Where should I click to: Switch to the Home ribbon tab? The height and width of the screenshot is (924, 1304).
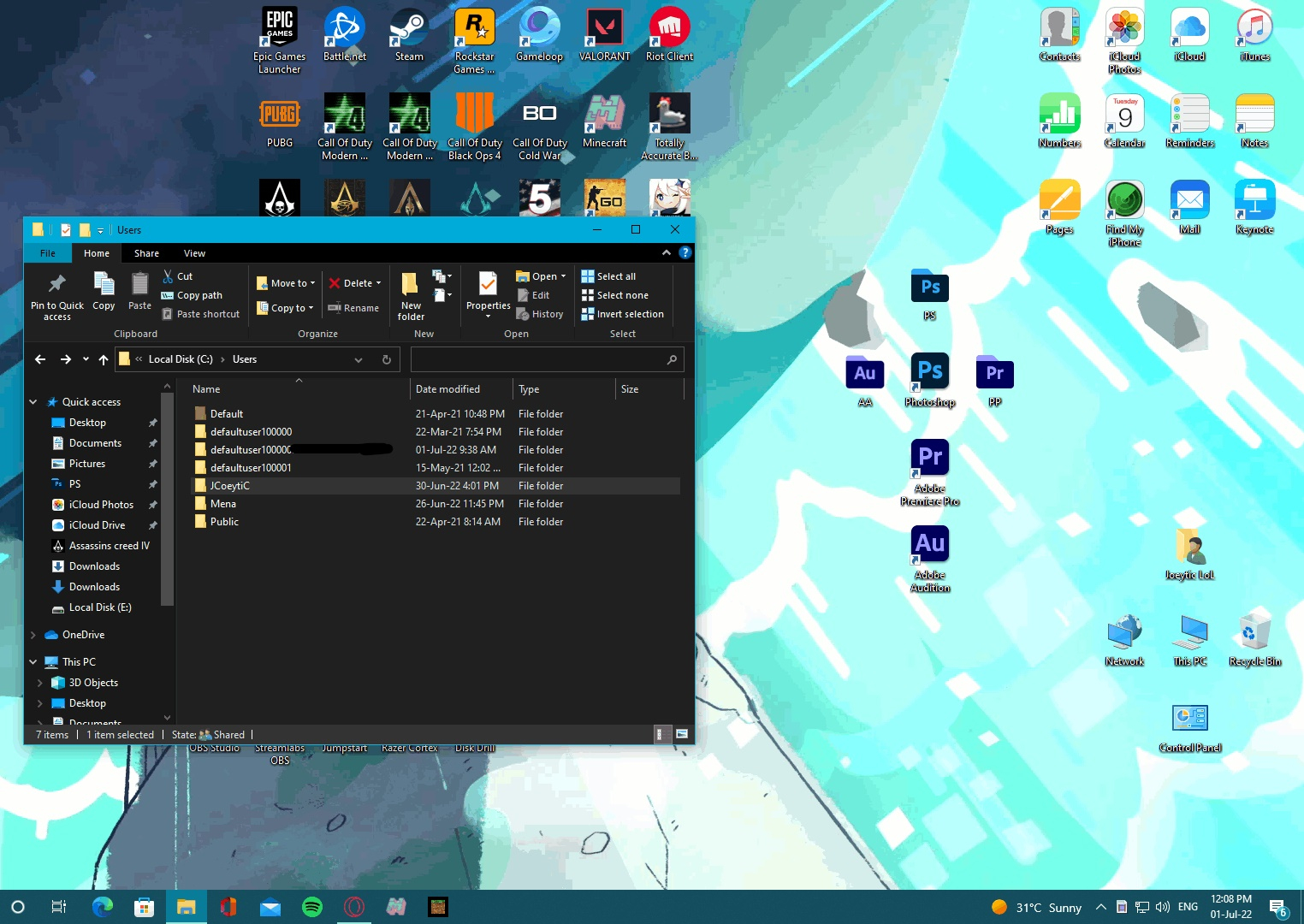[x=97, y=253]
